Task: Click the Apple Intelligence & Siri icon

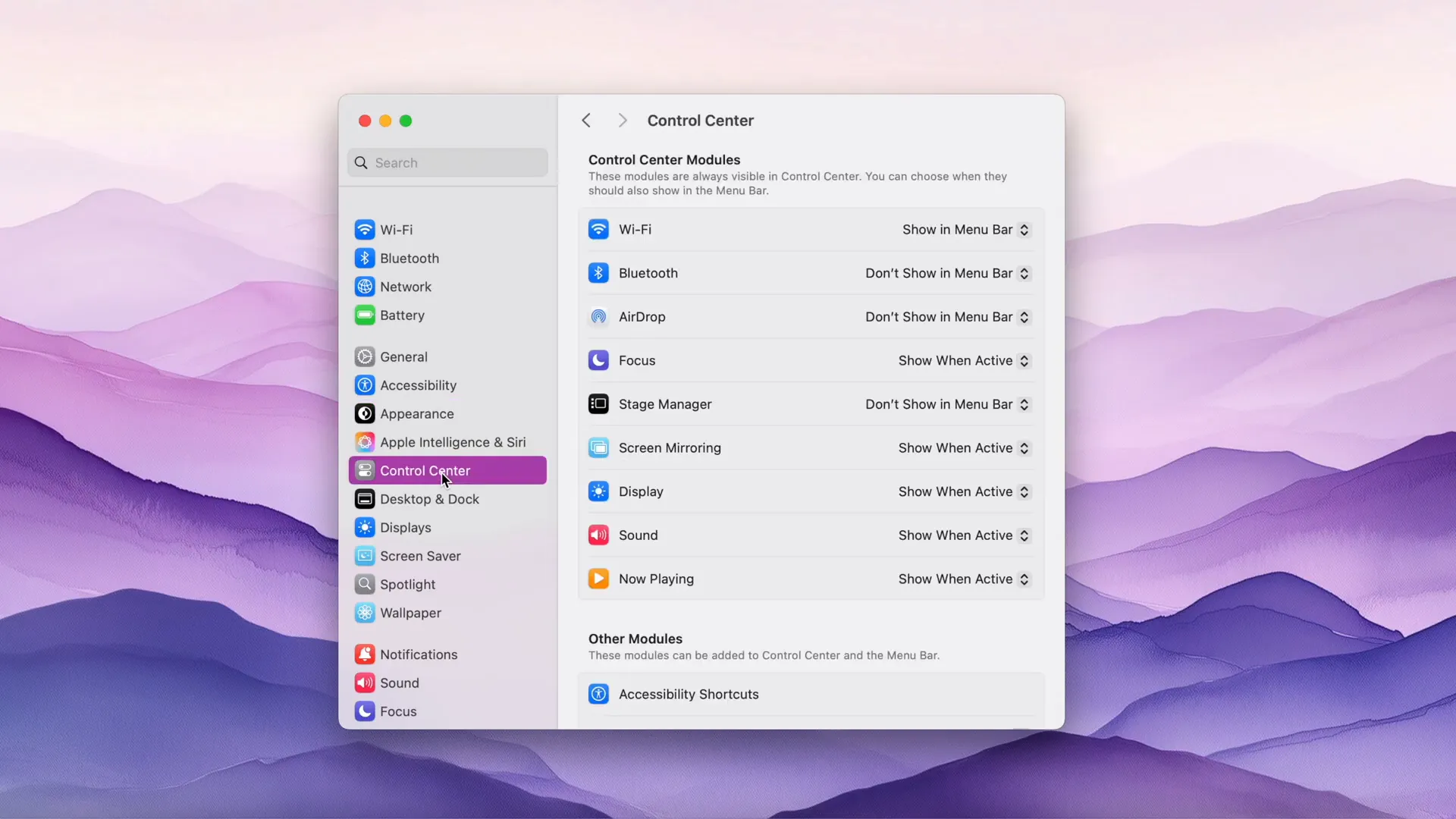Action: point(365,442)
